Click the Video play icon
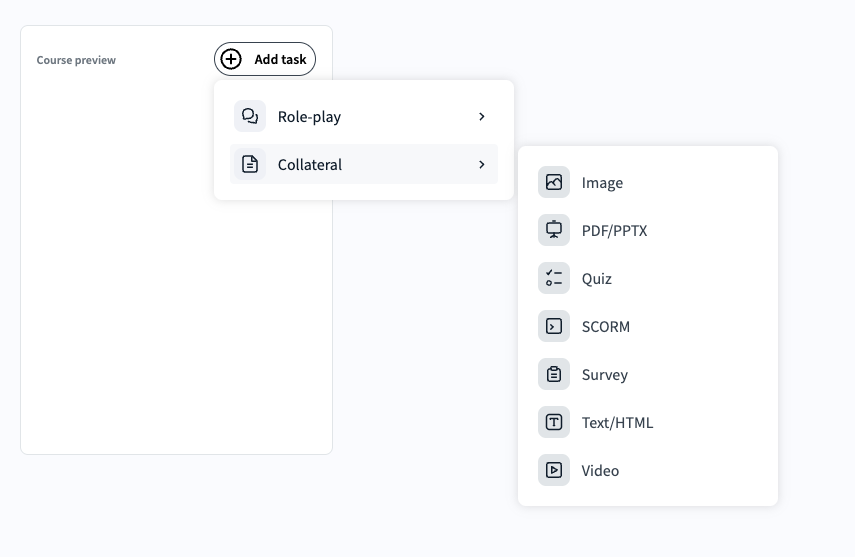 click(x=554, y=470)
